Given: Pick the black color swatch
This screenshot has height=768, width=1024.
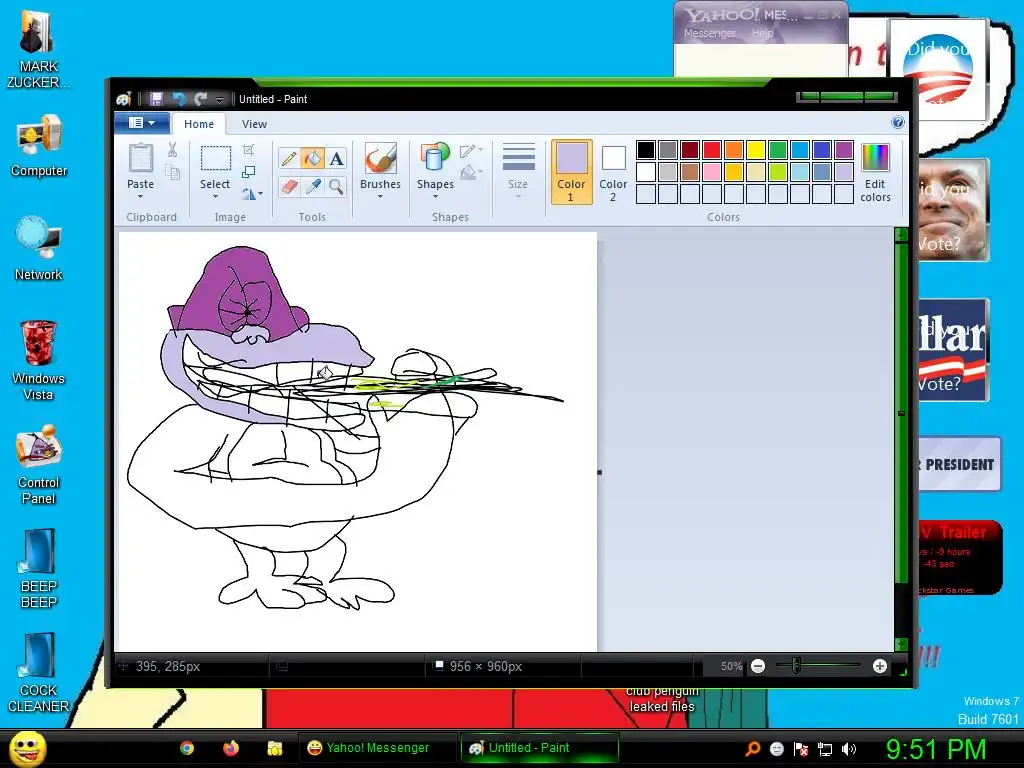Looking at the screenshot, I should click(646, 150).
